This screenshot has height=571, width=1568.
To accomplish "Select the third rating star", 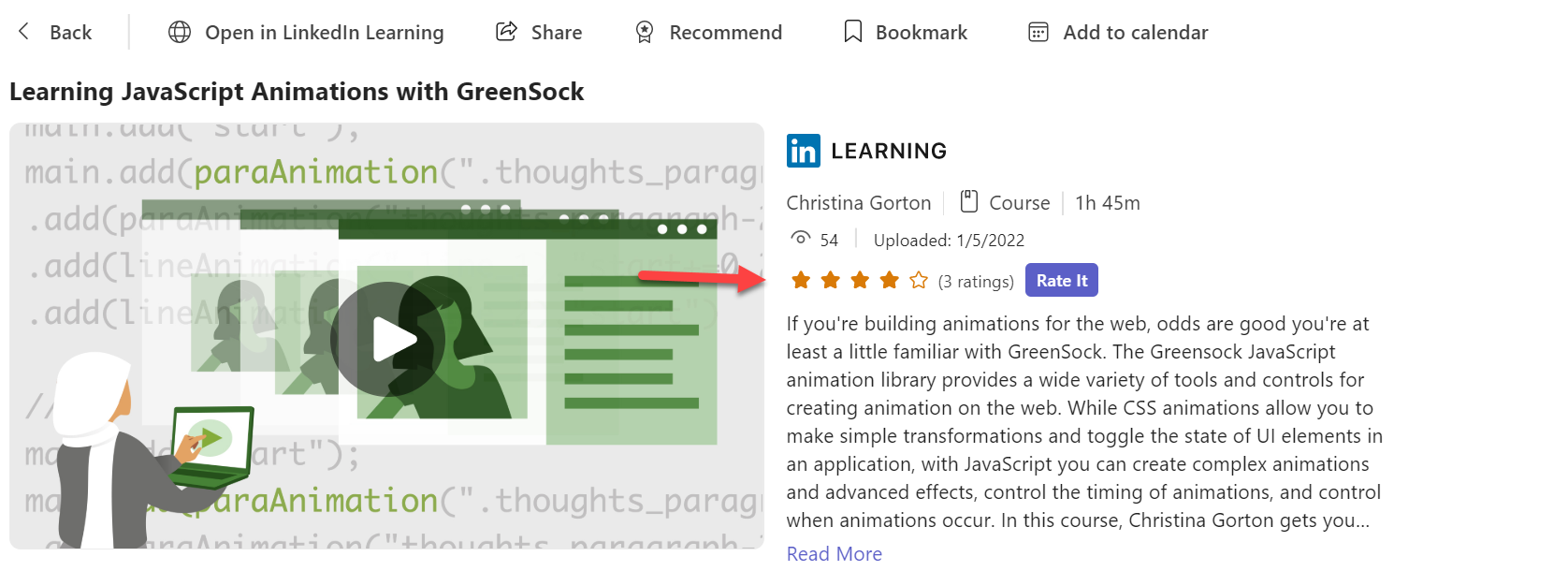I will [x=860, y=280].
